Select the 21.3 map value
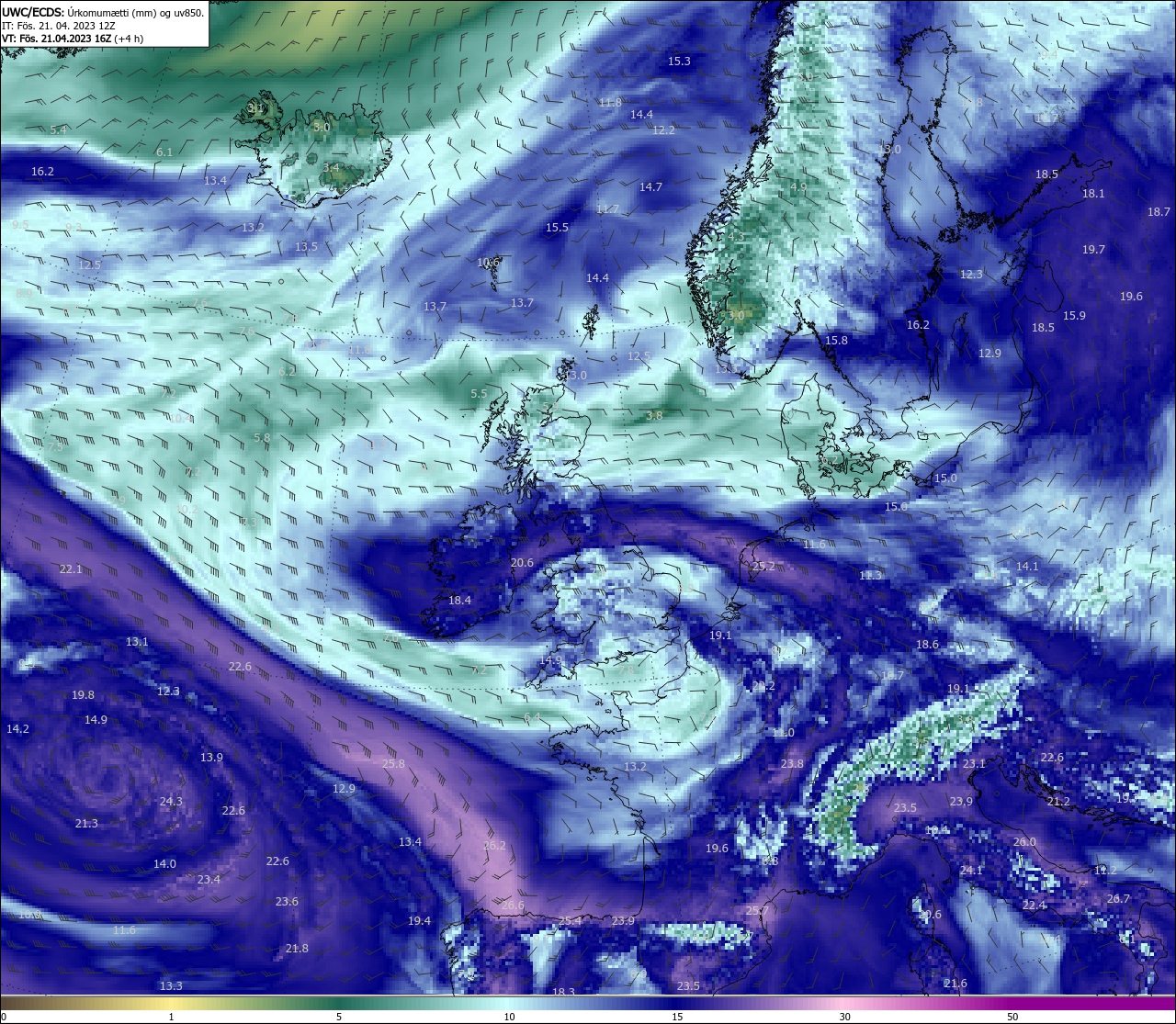1176x1024 pixels. point(86,824)
